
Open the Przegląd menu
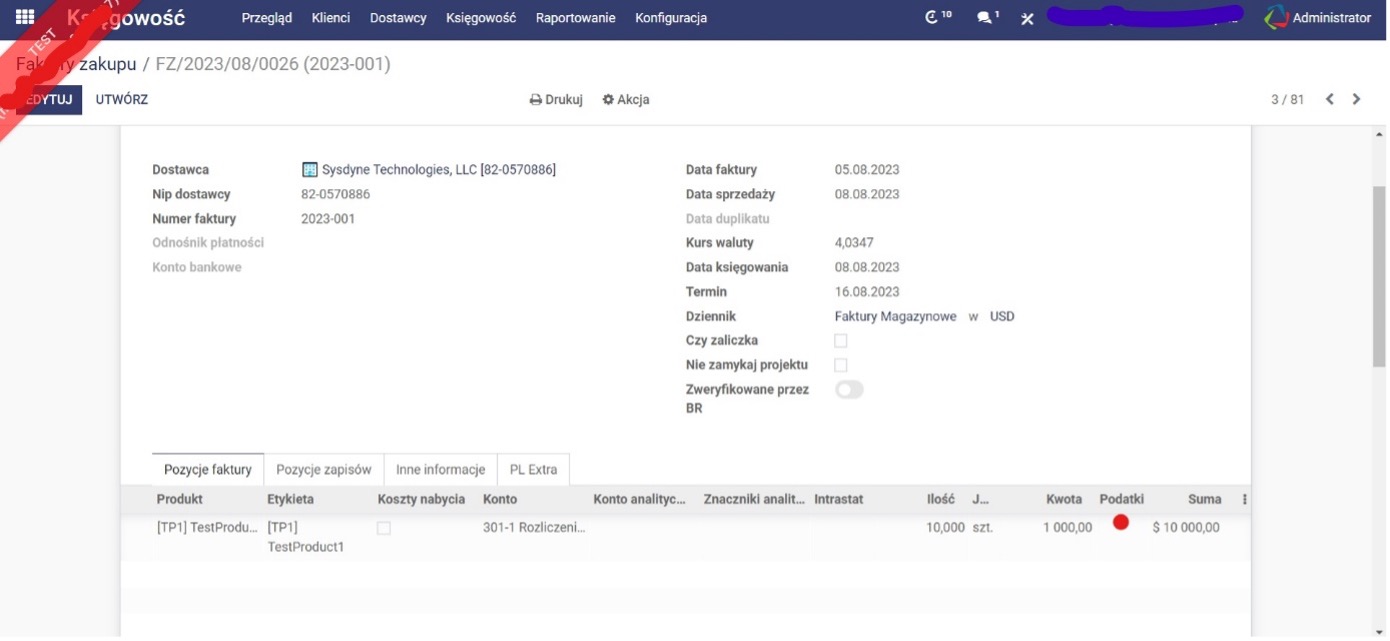pos(267,18)
